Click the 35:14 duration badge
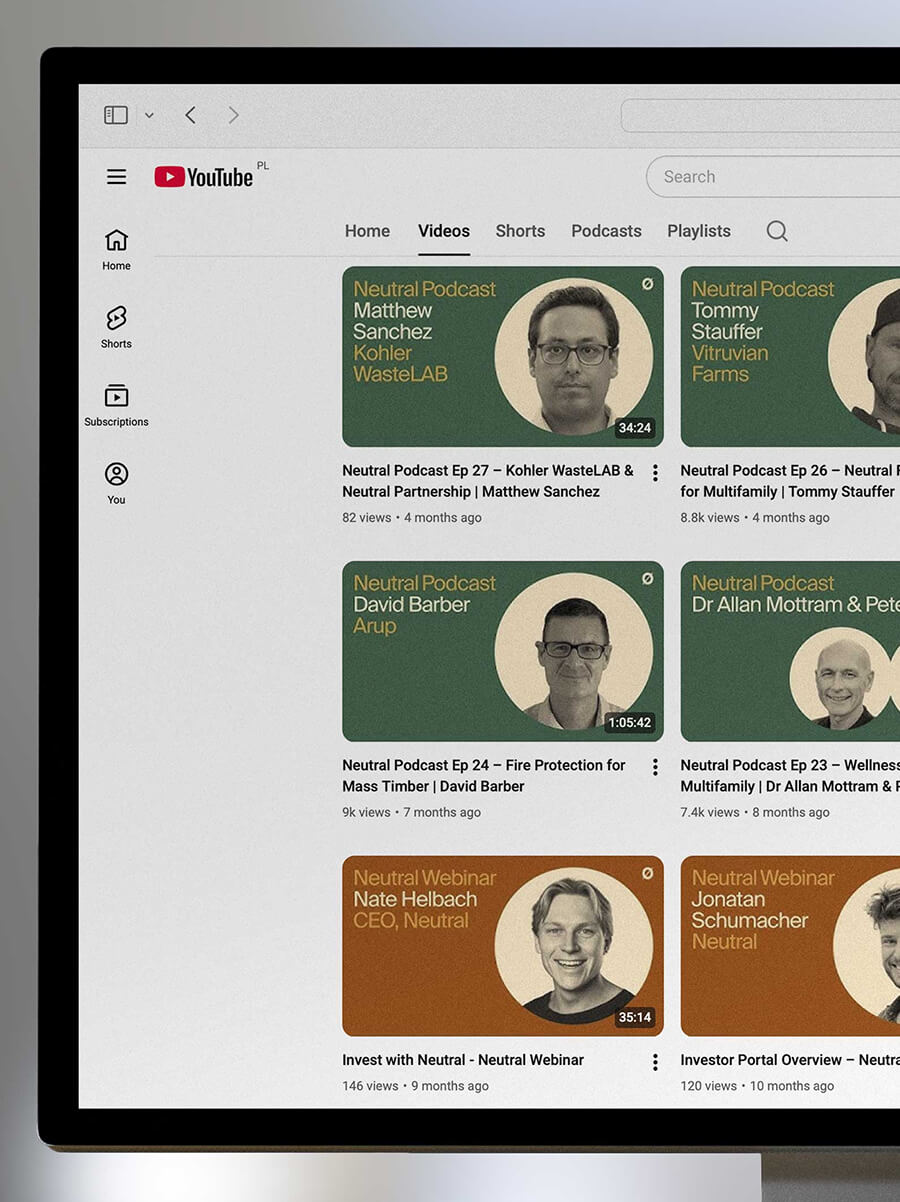 [635, 1018]
